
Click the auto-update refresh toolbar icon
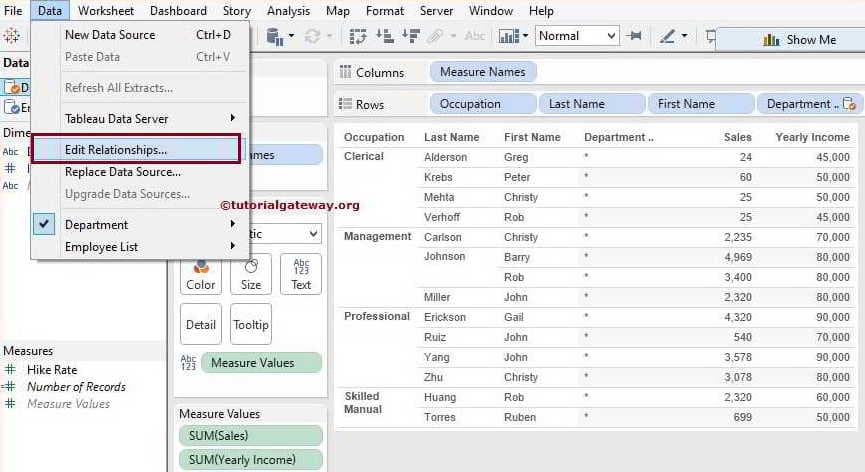pyautogui.click(x=312, y=36)
